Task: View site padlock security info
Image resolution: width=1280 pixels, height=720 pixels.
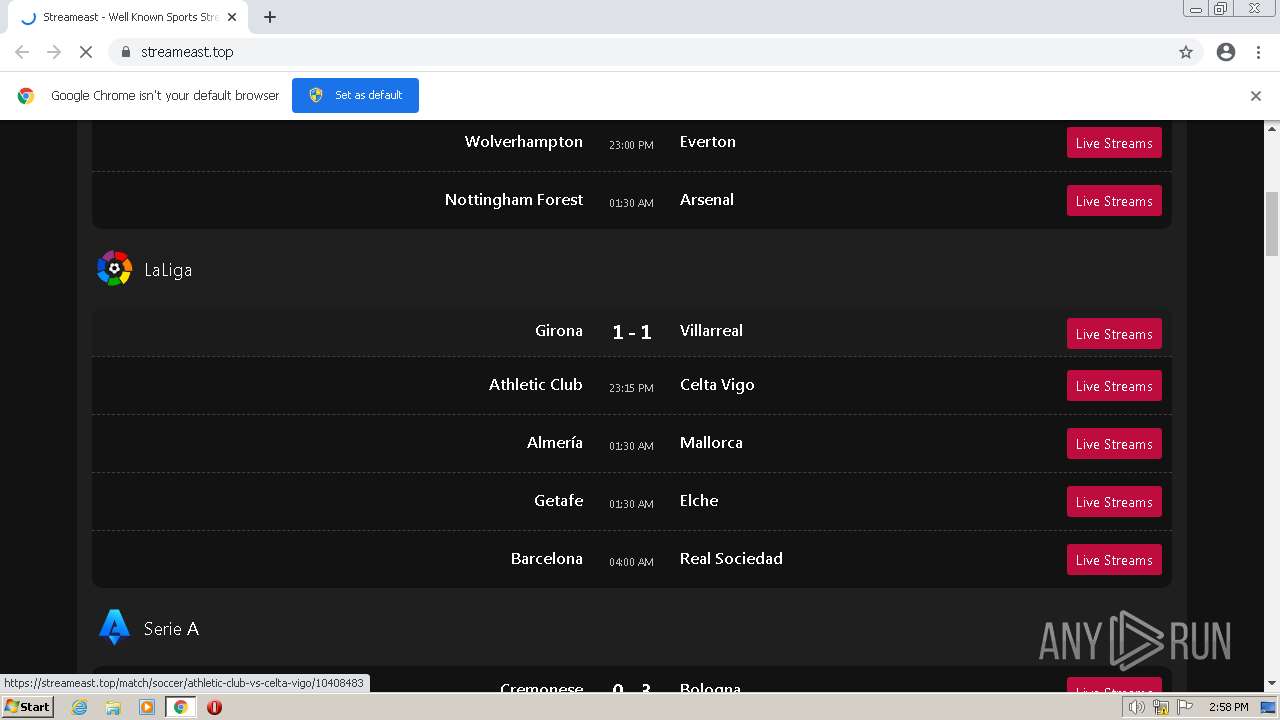Action: [125, 52]
